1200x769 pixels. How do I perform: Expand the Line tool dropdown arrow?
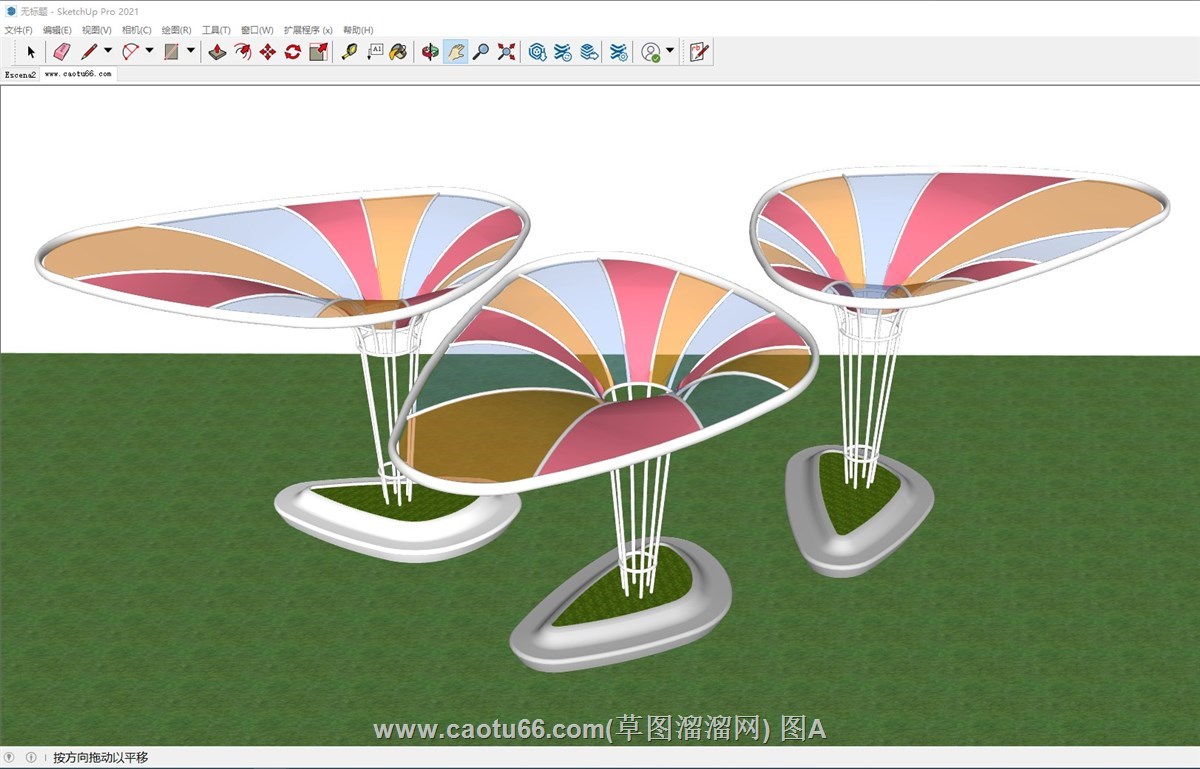(x=108, y=51)
